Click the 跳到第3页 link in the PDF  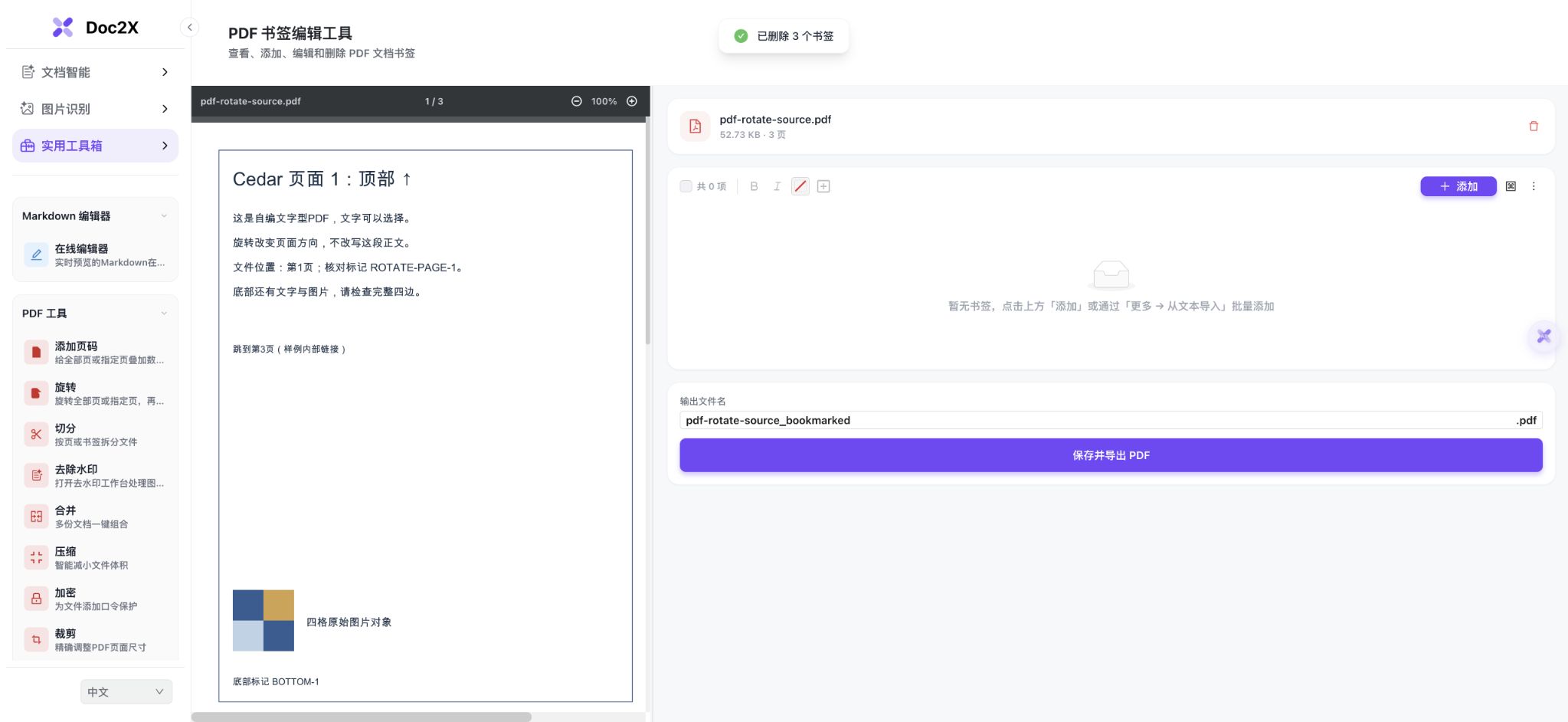pyautogui.click(x=290, y=349)
